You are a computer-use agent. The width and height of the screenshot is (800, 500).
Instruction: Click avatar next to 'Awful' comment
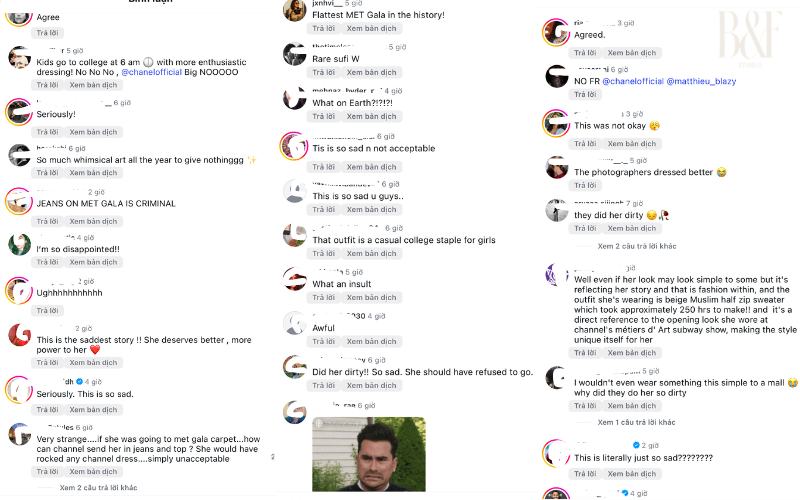tap(295, 323)
